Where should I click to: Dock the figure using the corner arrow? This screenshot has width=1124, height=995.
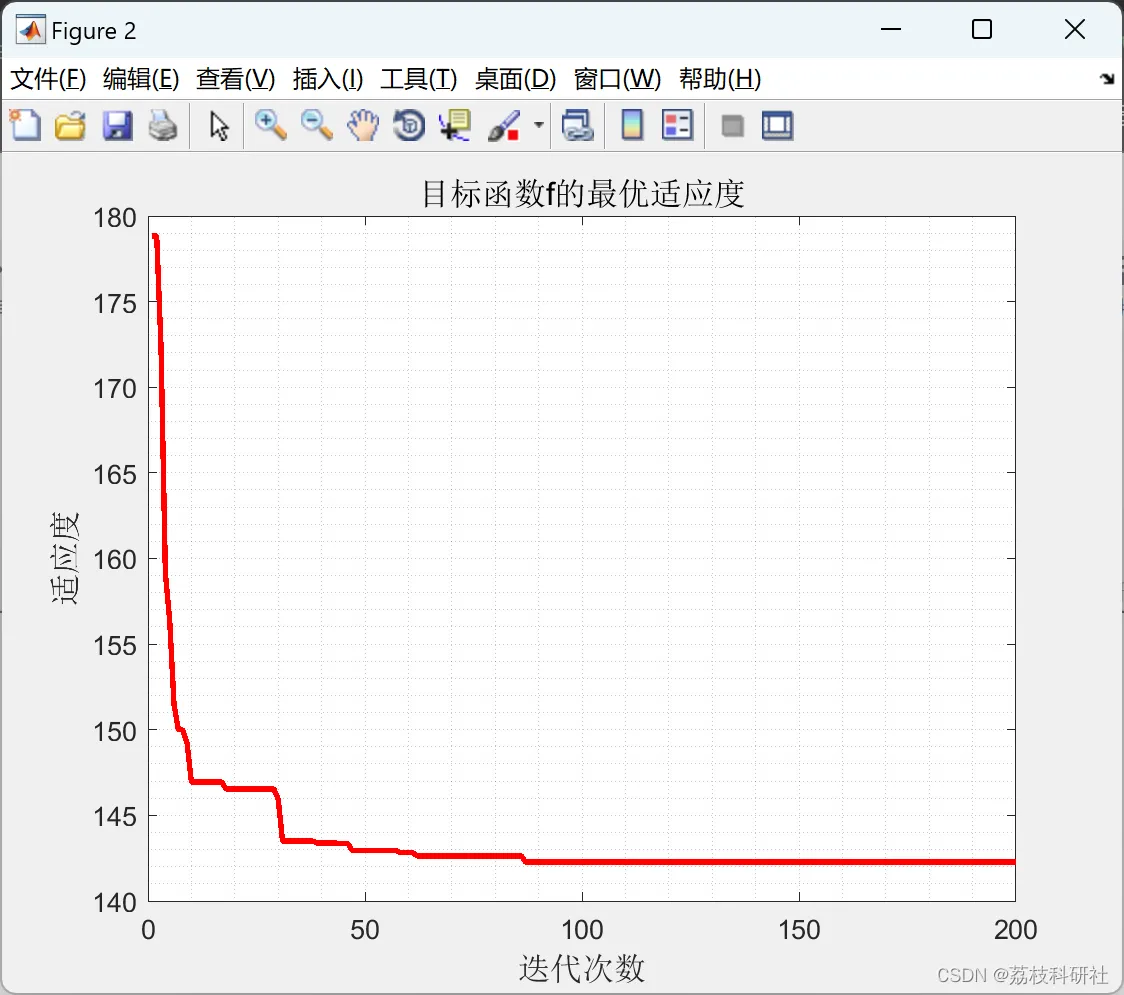(x=1108, y=79)
